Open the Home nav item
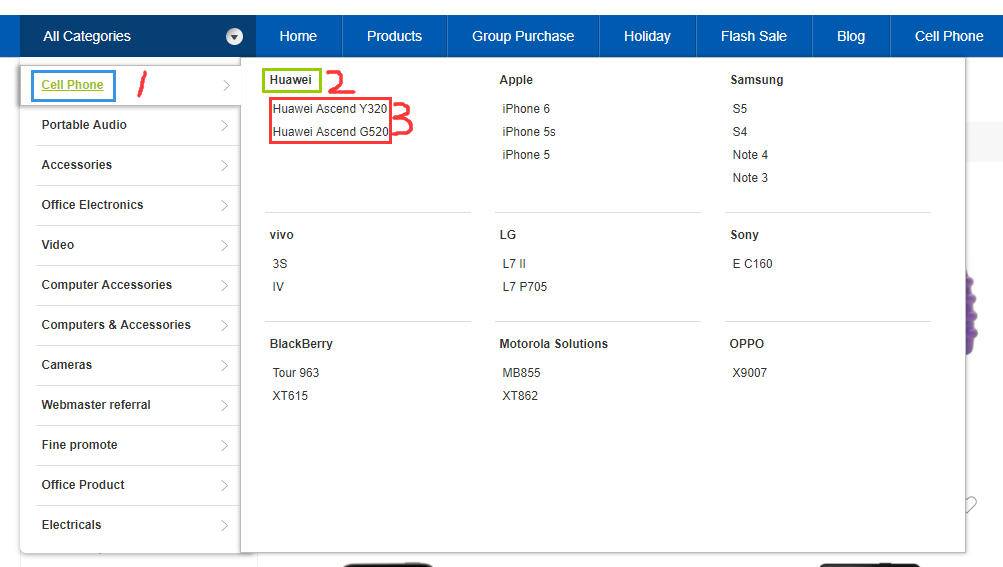1003x567 pixels. coord(298,36)
